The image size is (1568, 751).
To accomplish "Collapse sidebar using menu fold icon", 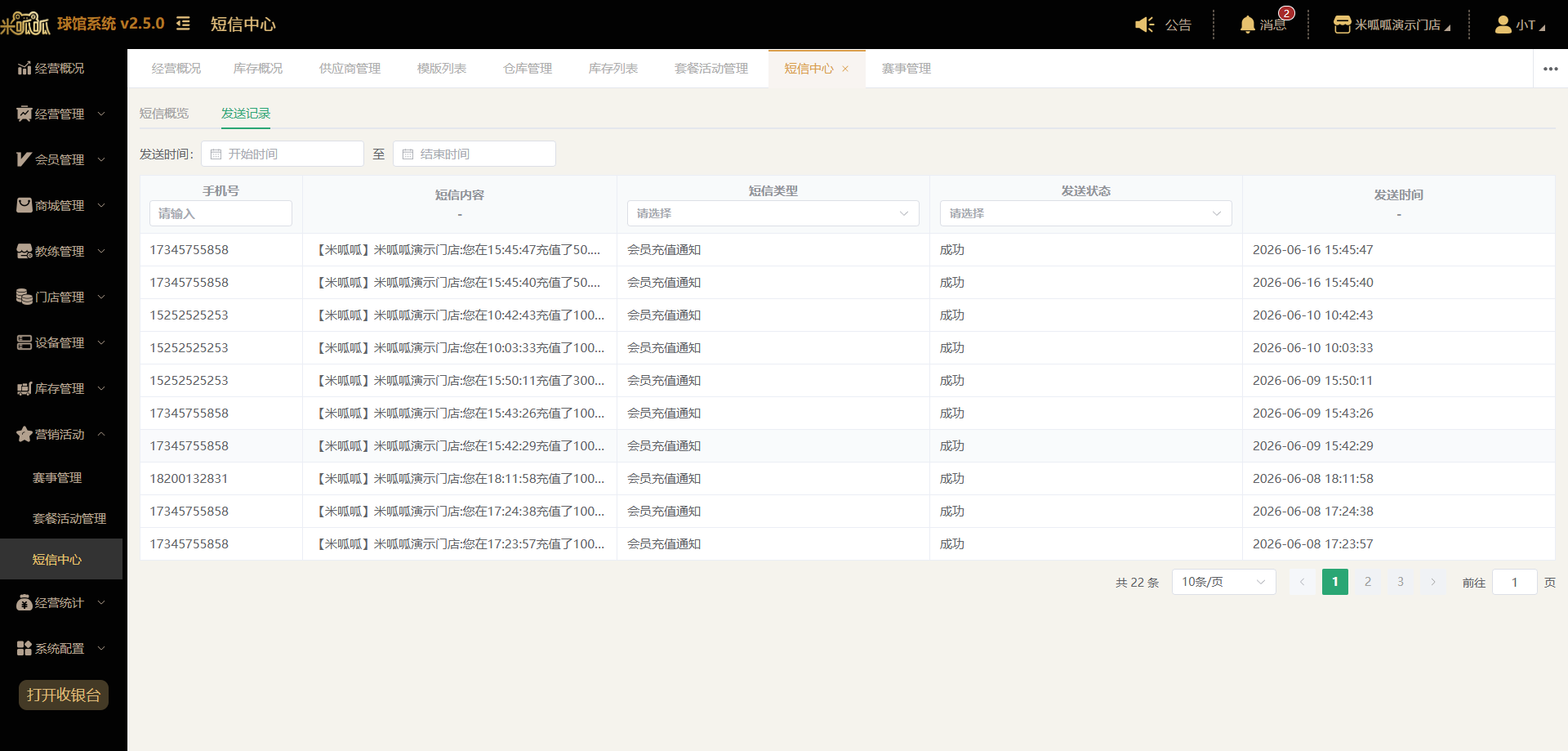I will pyautogui.click(x=183, y=24).
